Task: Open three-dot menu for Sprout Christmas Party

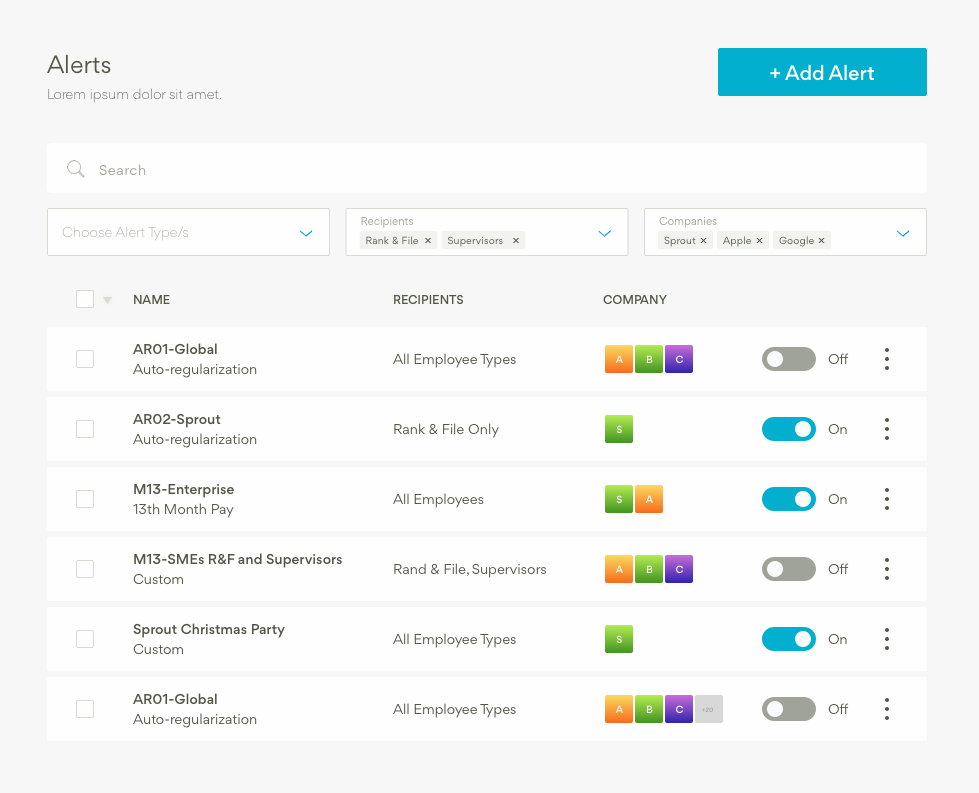Action: point(886,639)
